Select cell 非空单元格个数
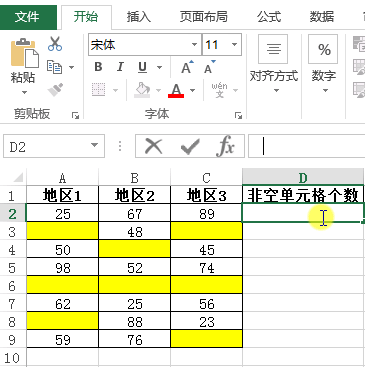Viewport: 365px width, 367px height. point(303,195)
